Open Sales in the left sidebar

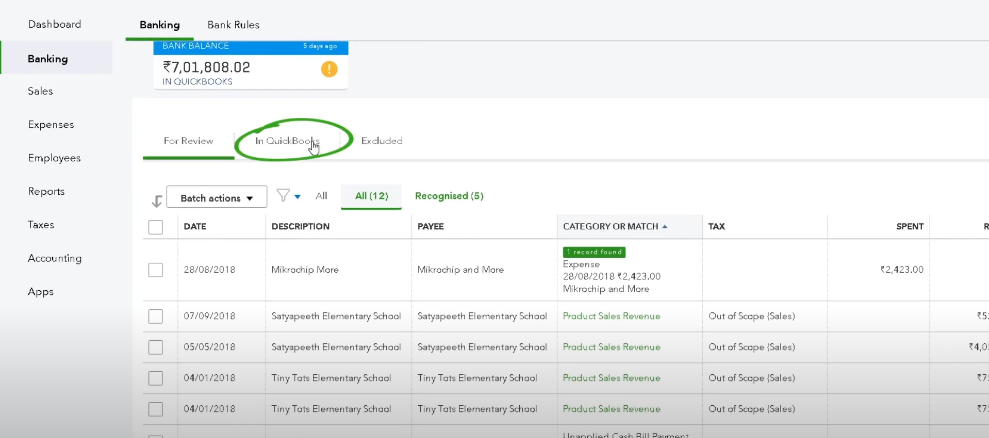pyautogui.click(x=41, y=91)
